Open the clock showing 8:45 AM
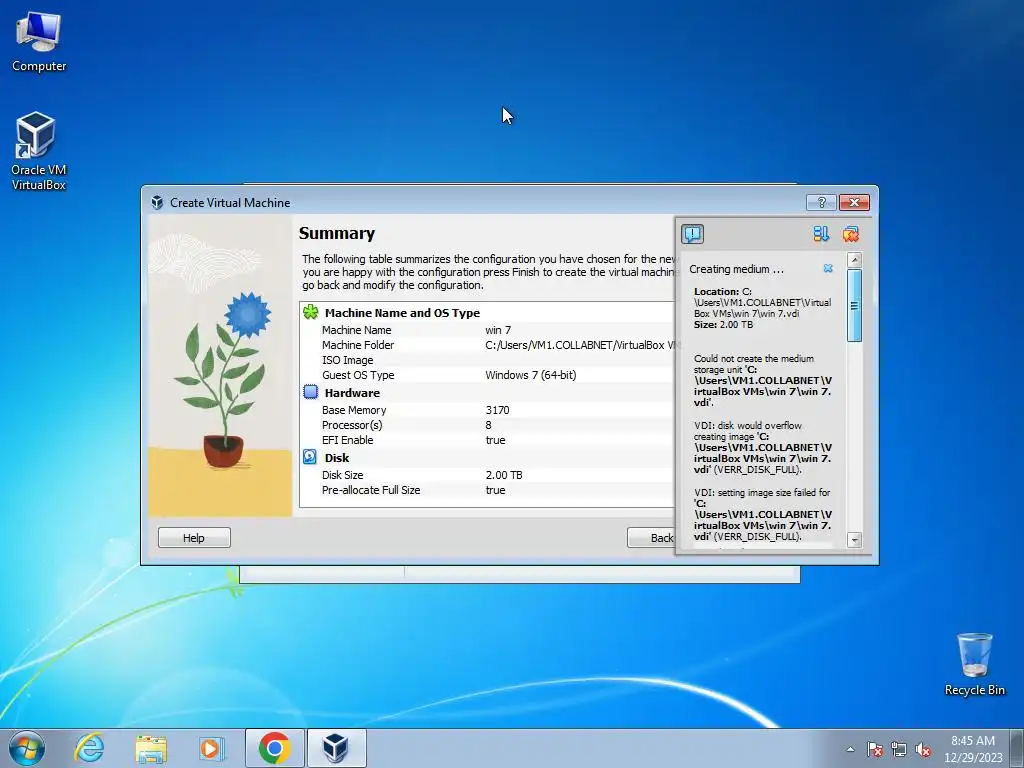This screenshot has width=1024, height=768. [x=972, y=749]
